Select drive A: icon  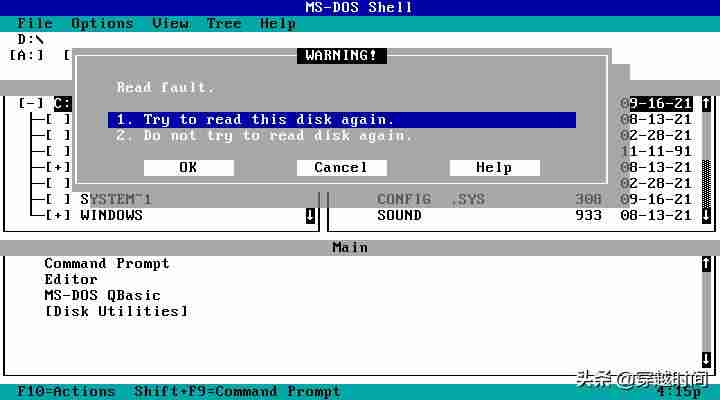coord(26,55)
